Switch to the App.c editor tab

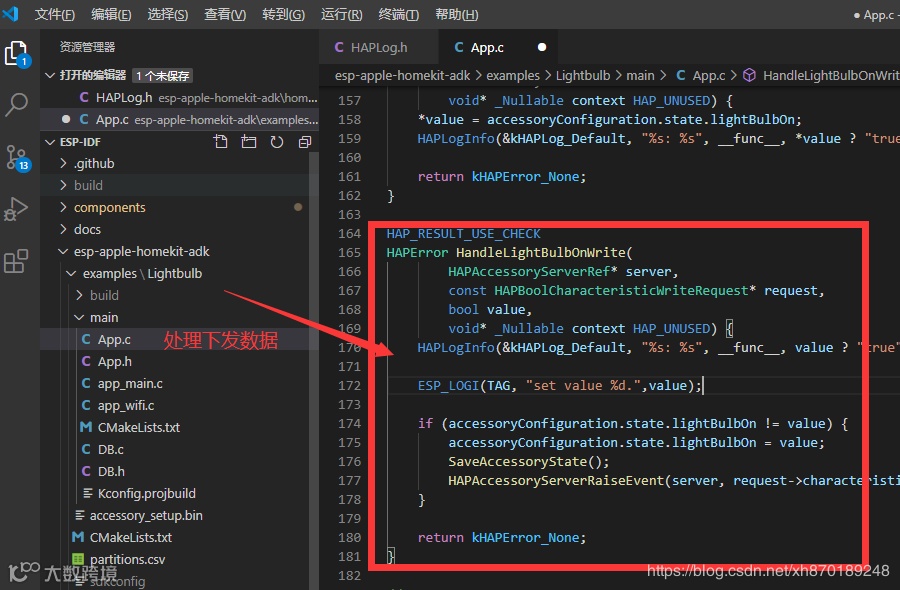tap(498, 47)
